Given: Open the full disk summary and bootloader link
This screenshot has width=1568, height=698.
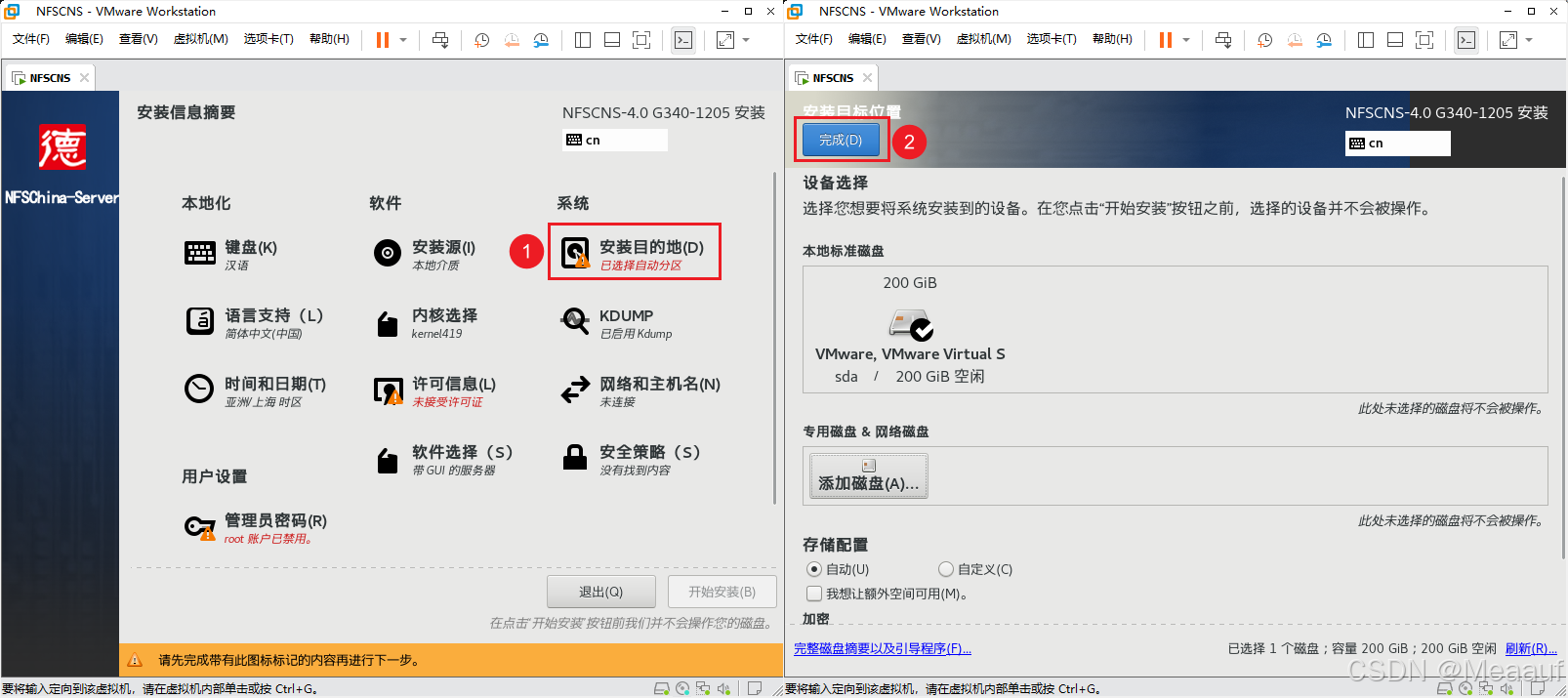Looking at the screenshot, I should (x=883, y=649).
